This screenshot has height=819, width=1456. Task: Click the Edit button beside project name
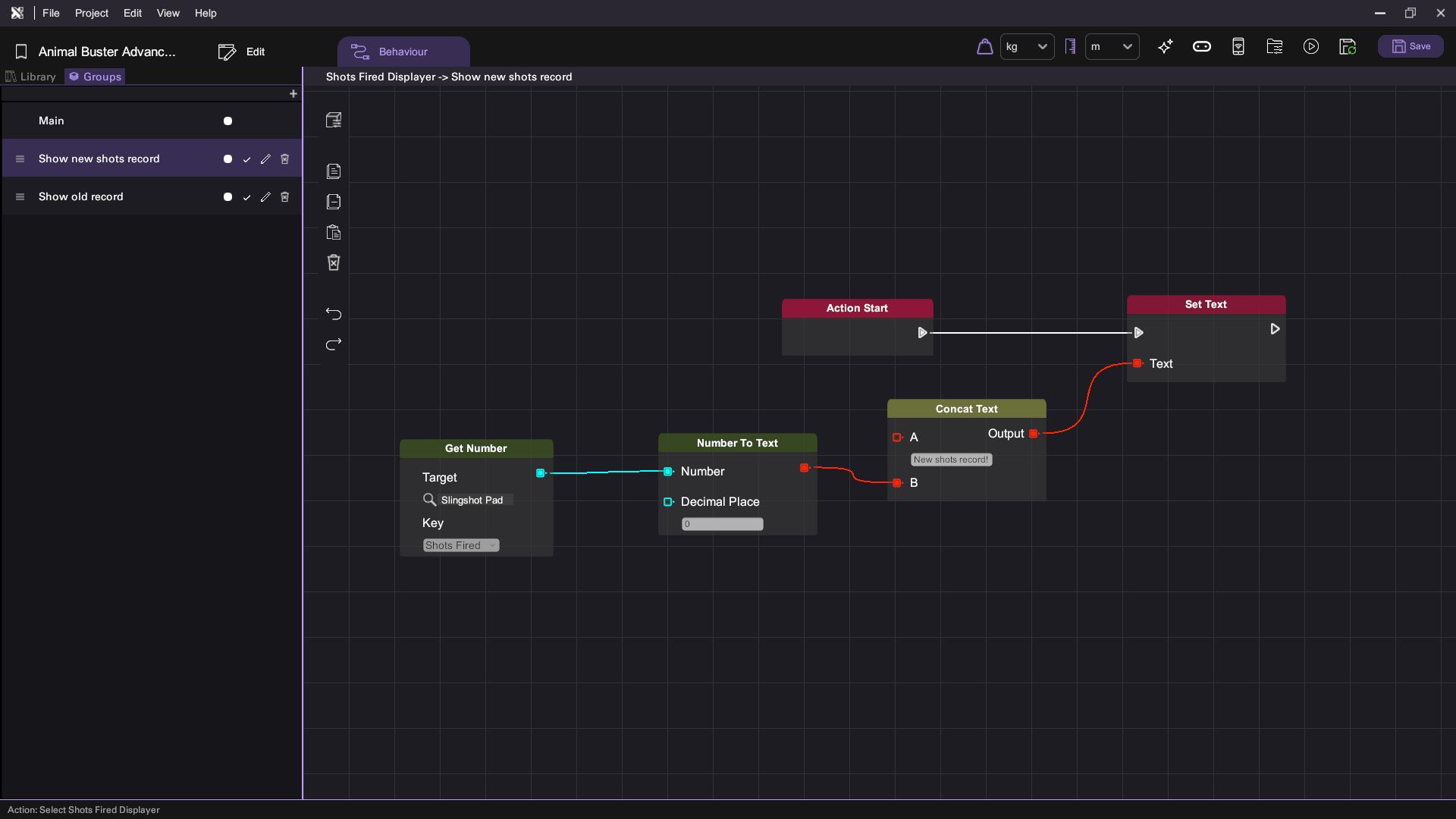[242, 52]
